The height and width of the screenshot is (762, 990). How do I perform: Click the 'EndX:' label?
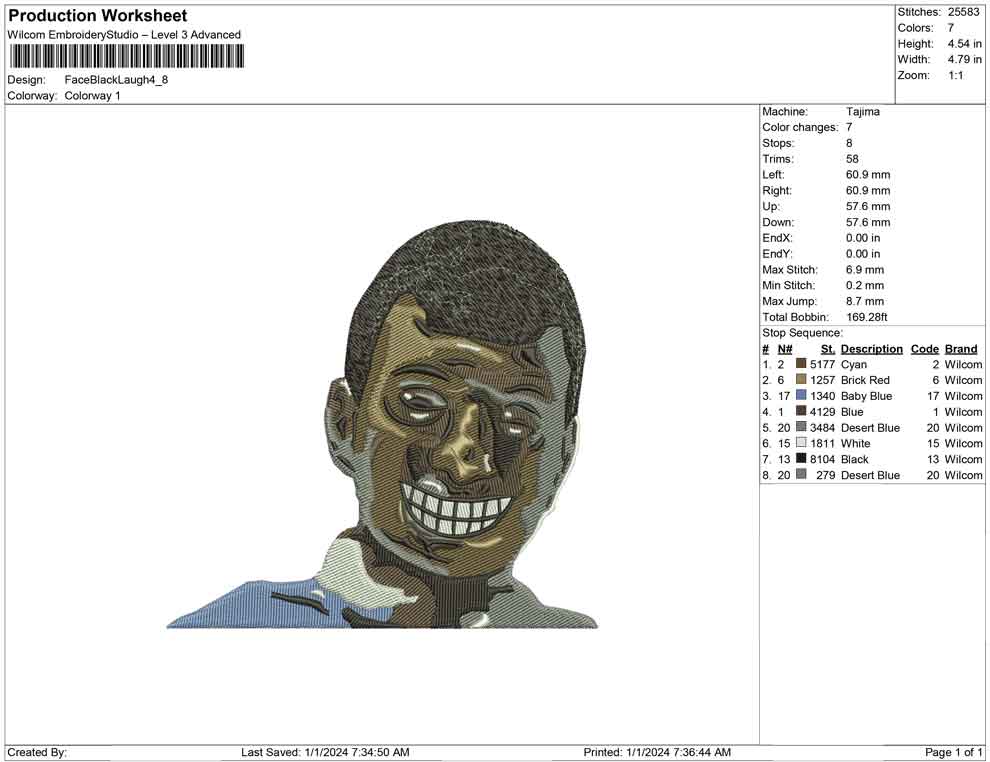click(x=777, y=238)
